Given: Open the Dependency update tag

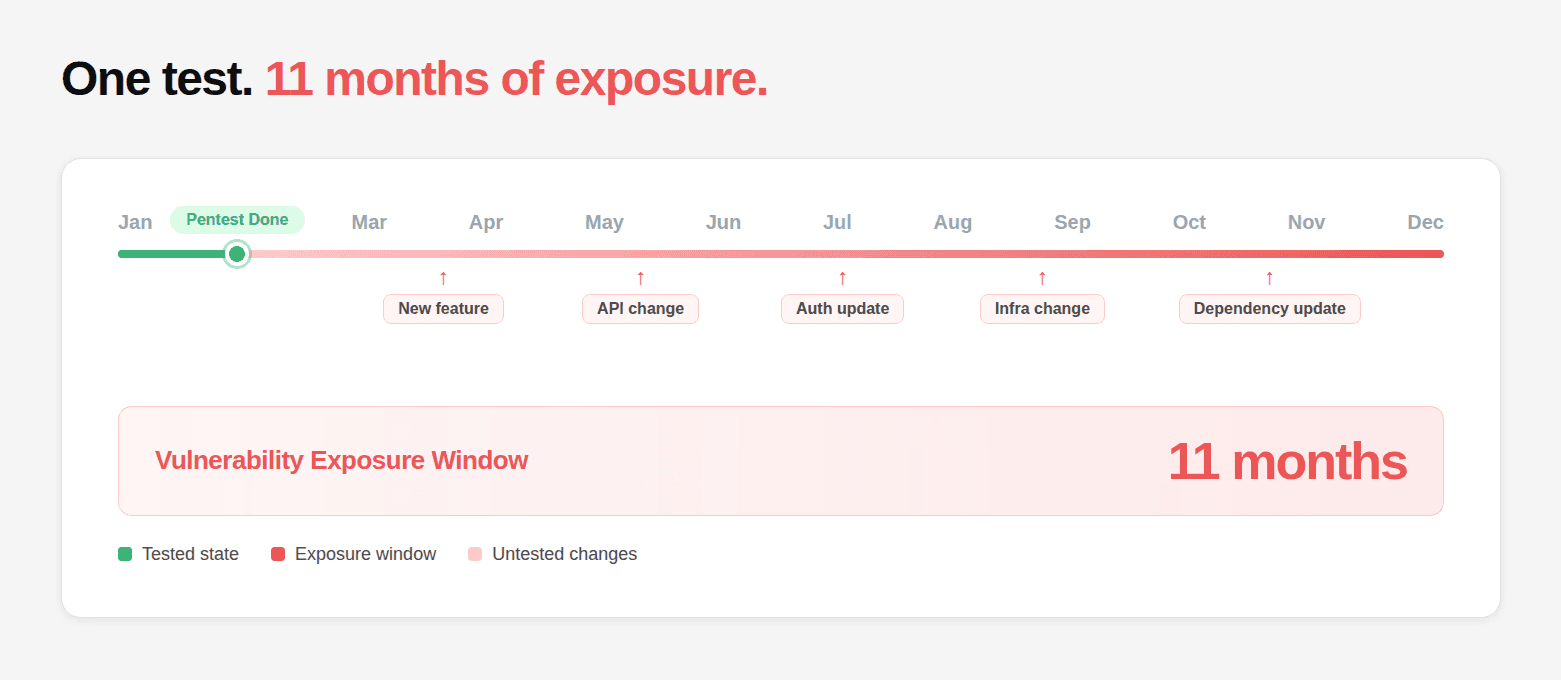Looking at the screenshot, I should click(x=1269, y=309).
